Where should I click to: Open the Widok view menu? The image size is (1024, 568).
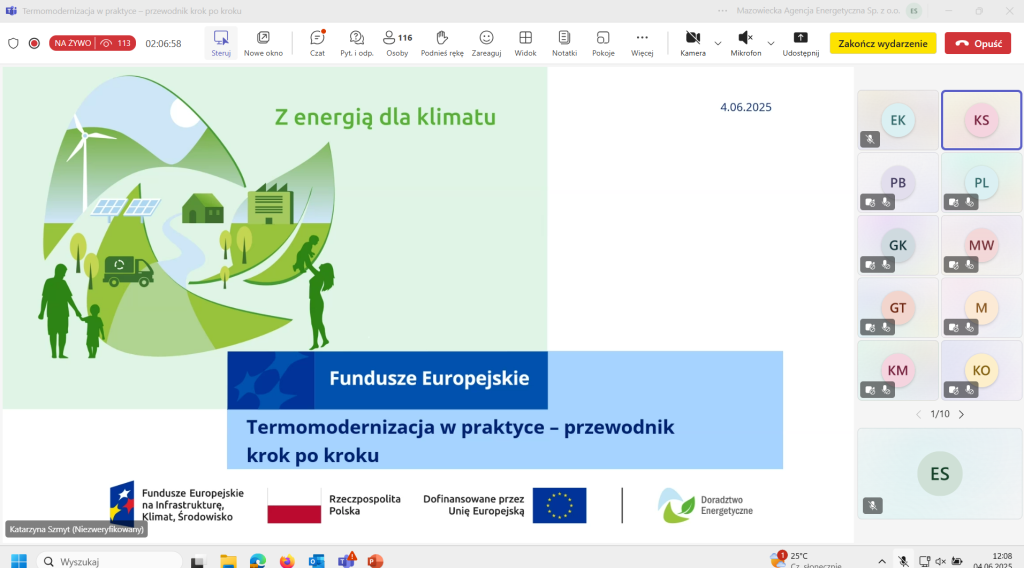(x=525, y=38)
